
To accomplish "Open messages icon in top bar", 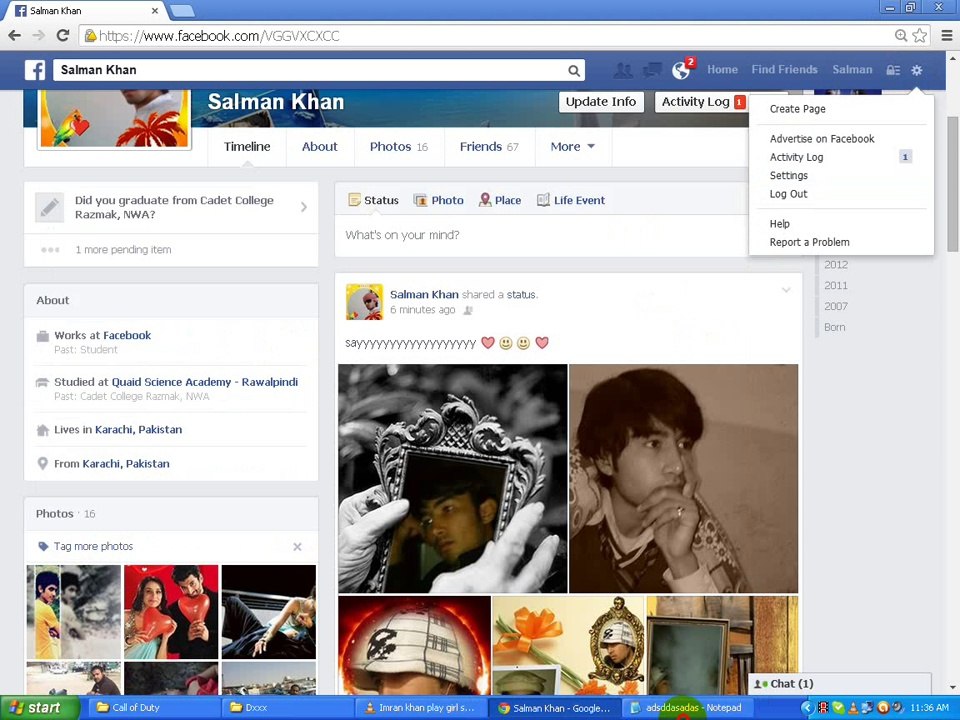I will tap(652, 70).
